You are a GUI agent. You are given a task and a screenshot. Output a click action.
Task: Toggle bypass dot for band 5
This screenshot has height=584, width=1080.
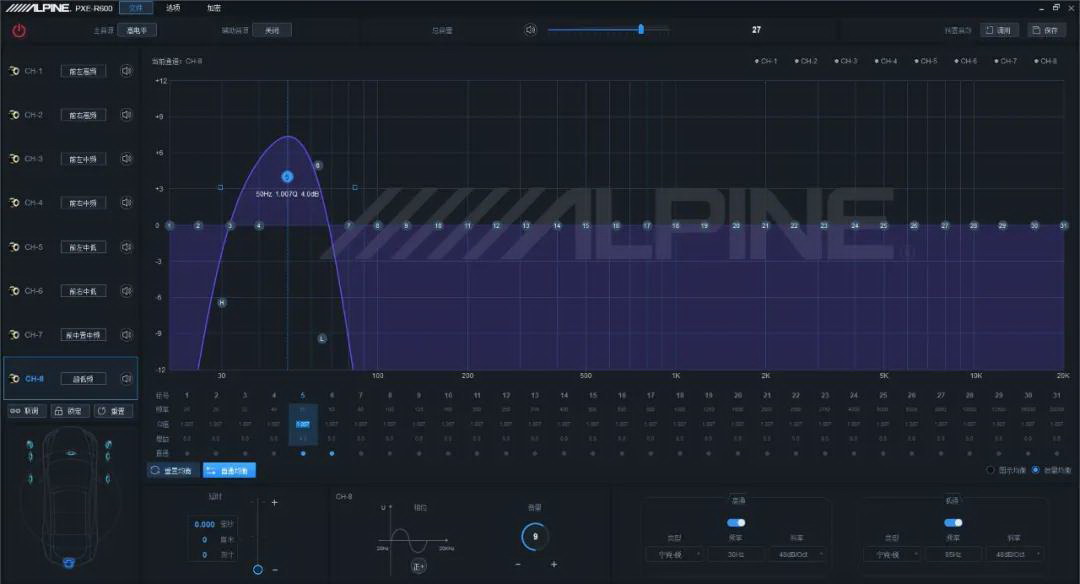tap(303, 453)
